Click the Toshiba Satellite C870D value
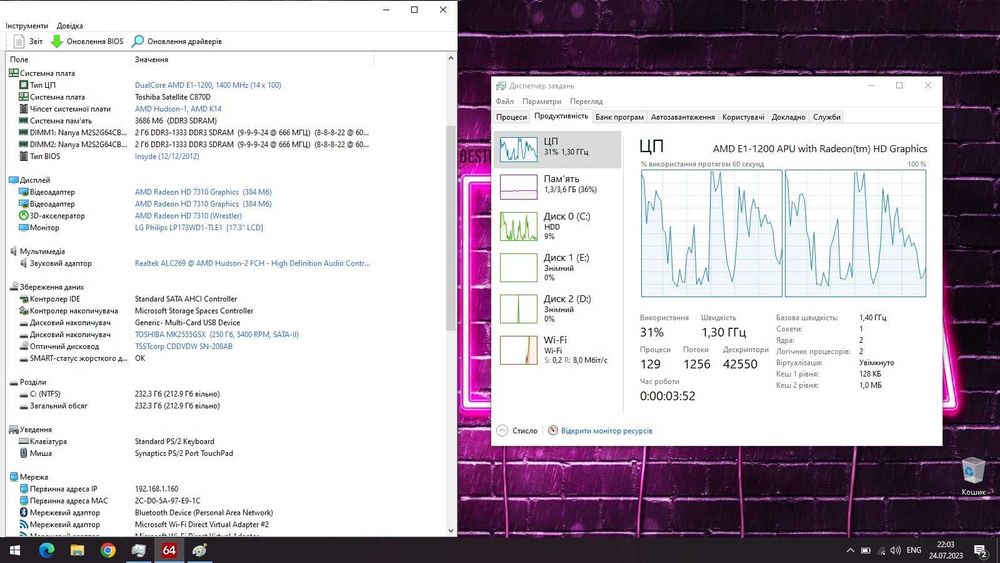Screen dimensions: 1000x563 tap(172, 97)
